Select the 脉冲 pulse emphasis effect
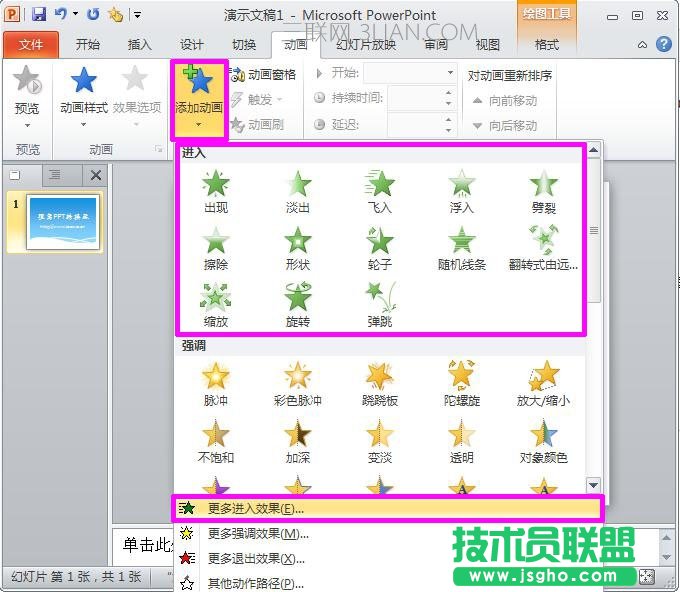Viewport: 680px width, 592px height. (216, 384)
